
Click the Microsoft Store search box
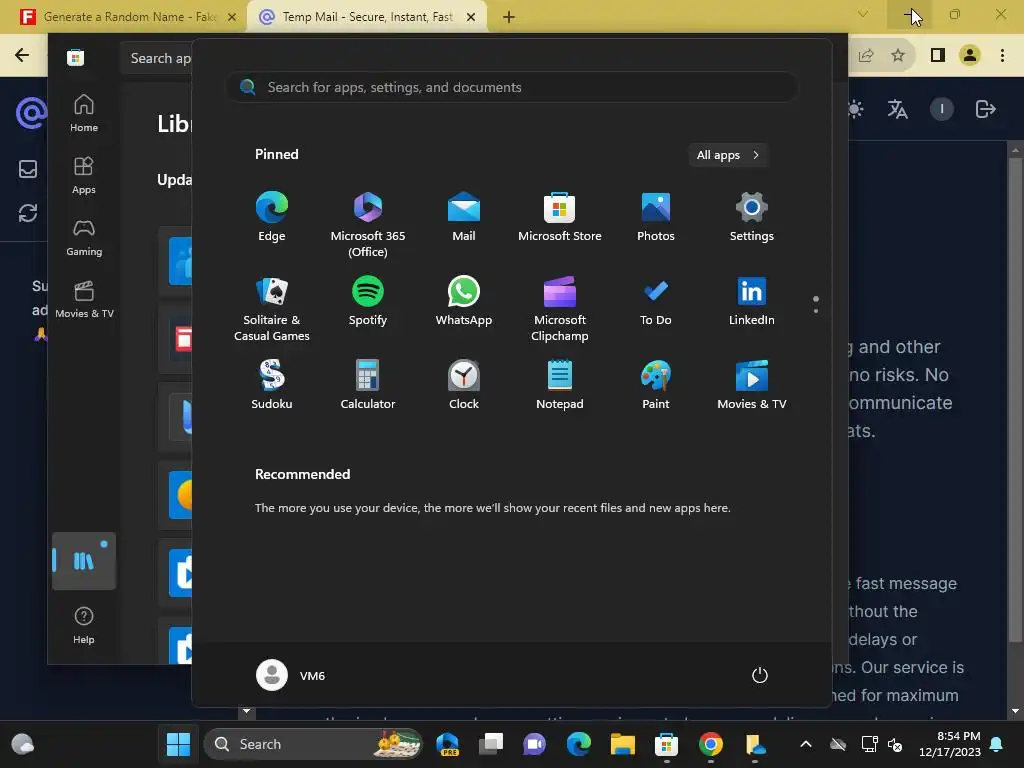[157, 58]
